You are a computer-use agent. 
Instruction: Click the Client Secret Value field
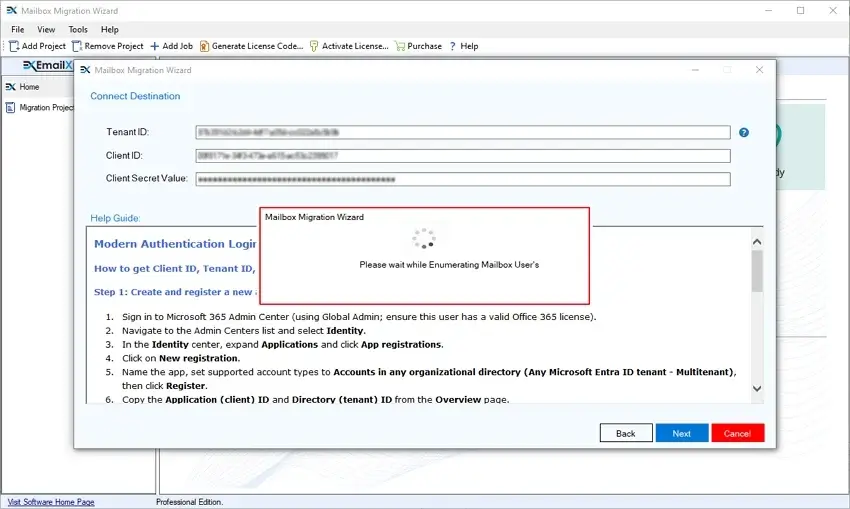463,179
